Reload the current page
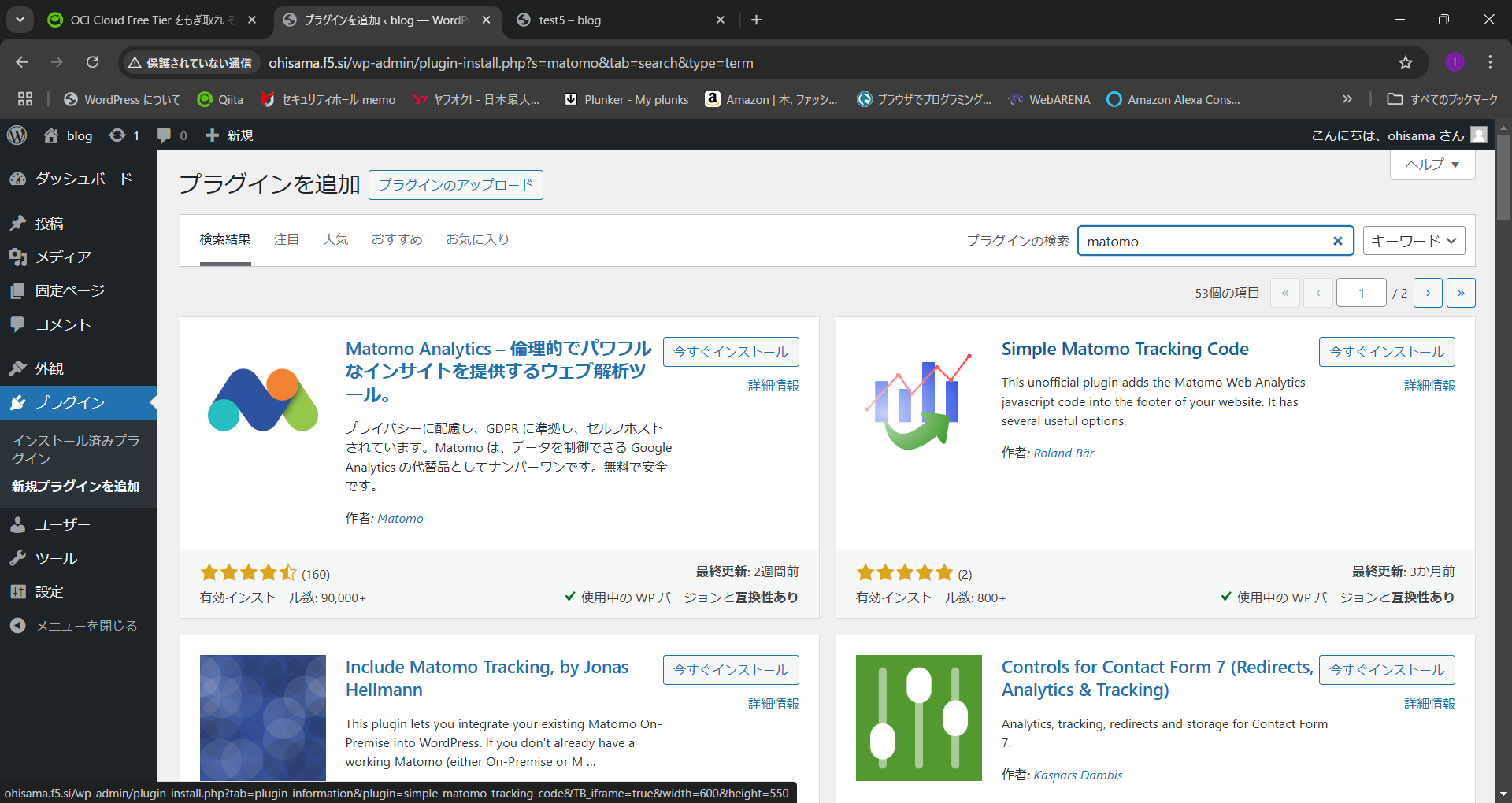 point(92,62)
